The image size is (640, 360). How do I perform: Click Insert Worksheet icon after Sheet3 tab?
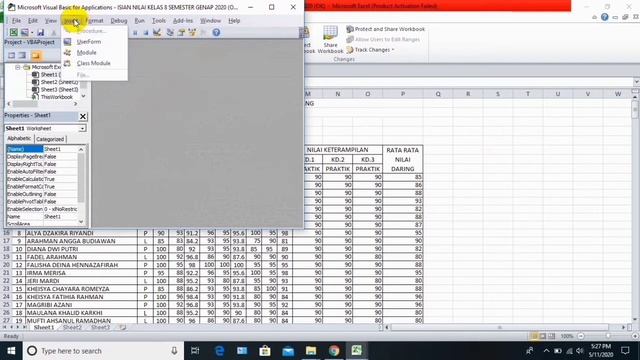[x=122, y=327]
